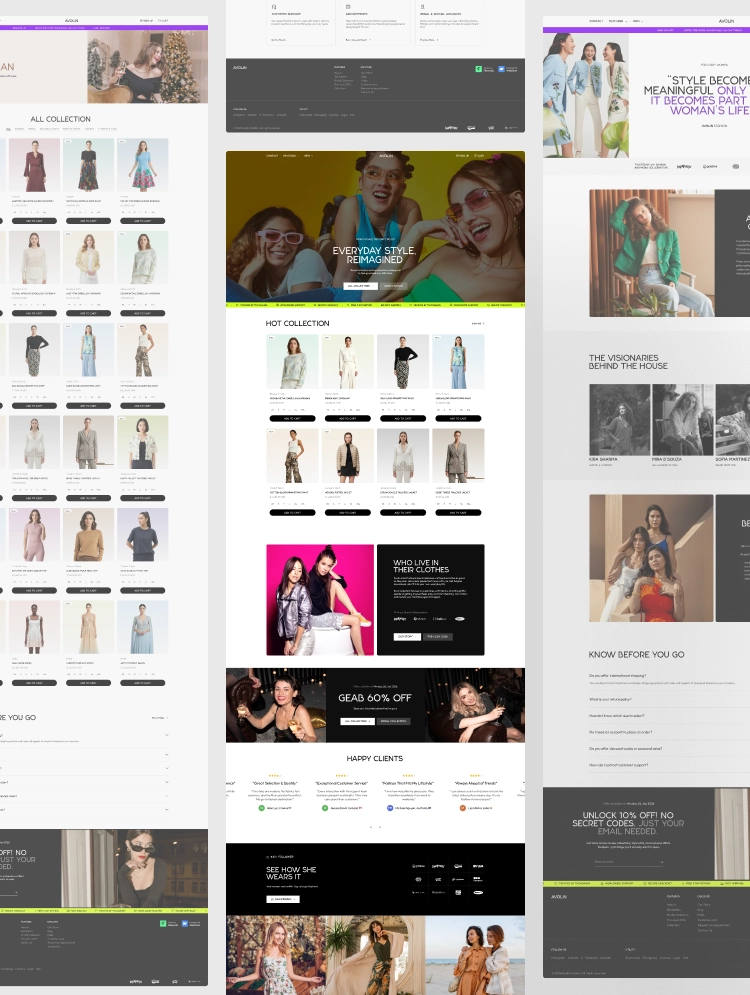Open Stores in the yellow hero header

(463, 155)
